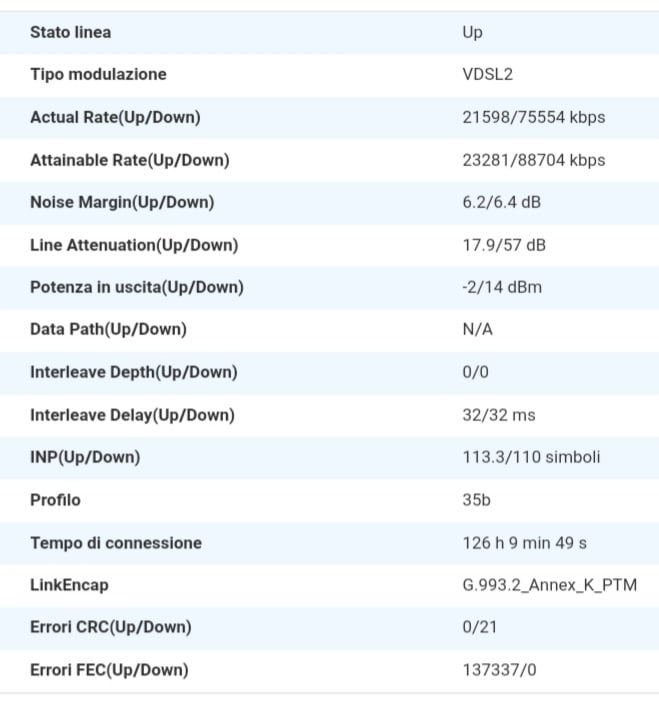Click the Potenza in uscita value -2/14 dBm
Image resolution: width=659 pixels, height=701 pixels.
502,287
